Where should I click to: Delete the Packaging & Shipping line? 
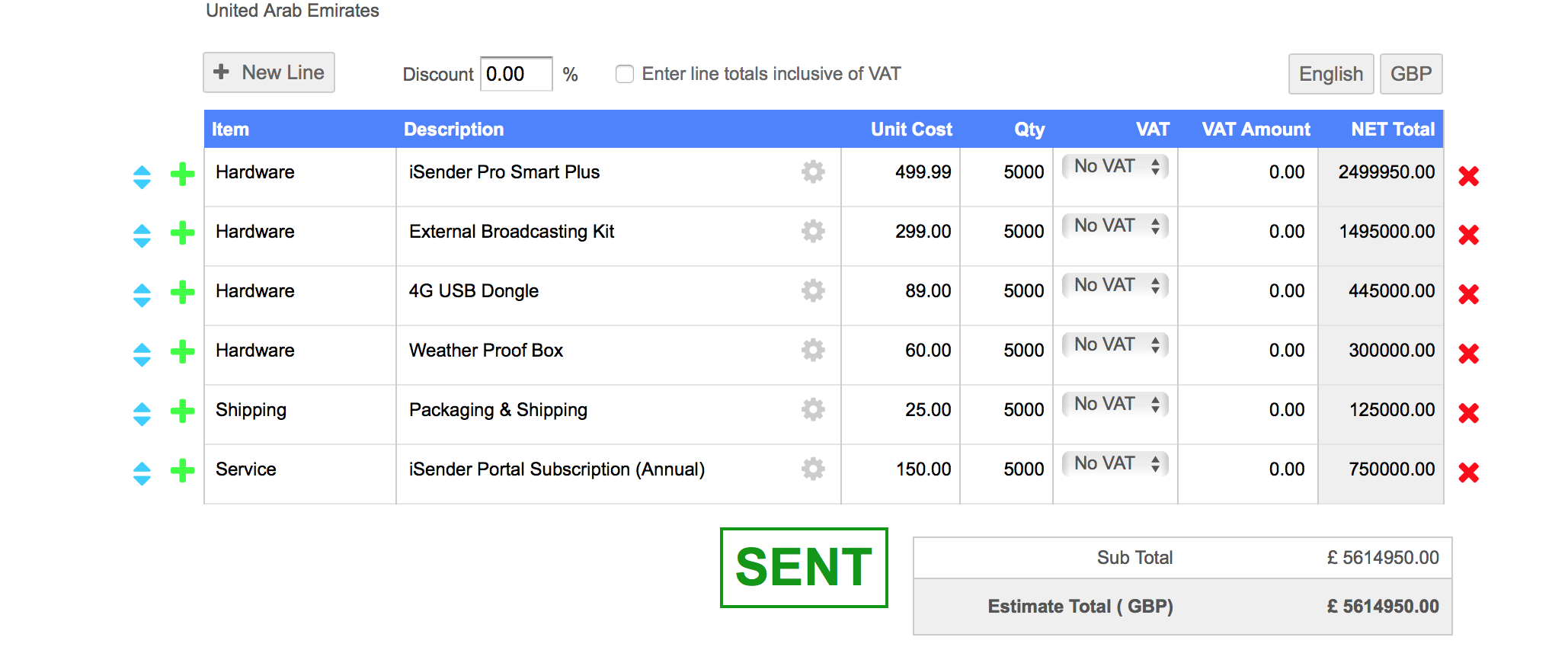tap(1468, 414)
